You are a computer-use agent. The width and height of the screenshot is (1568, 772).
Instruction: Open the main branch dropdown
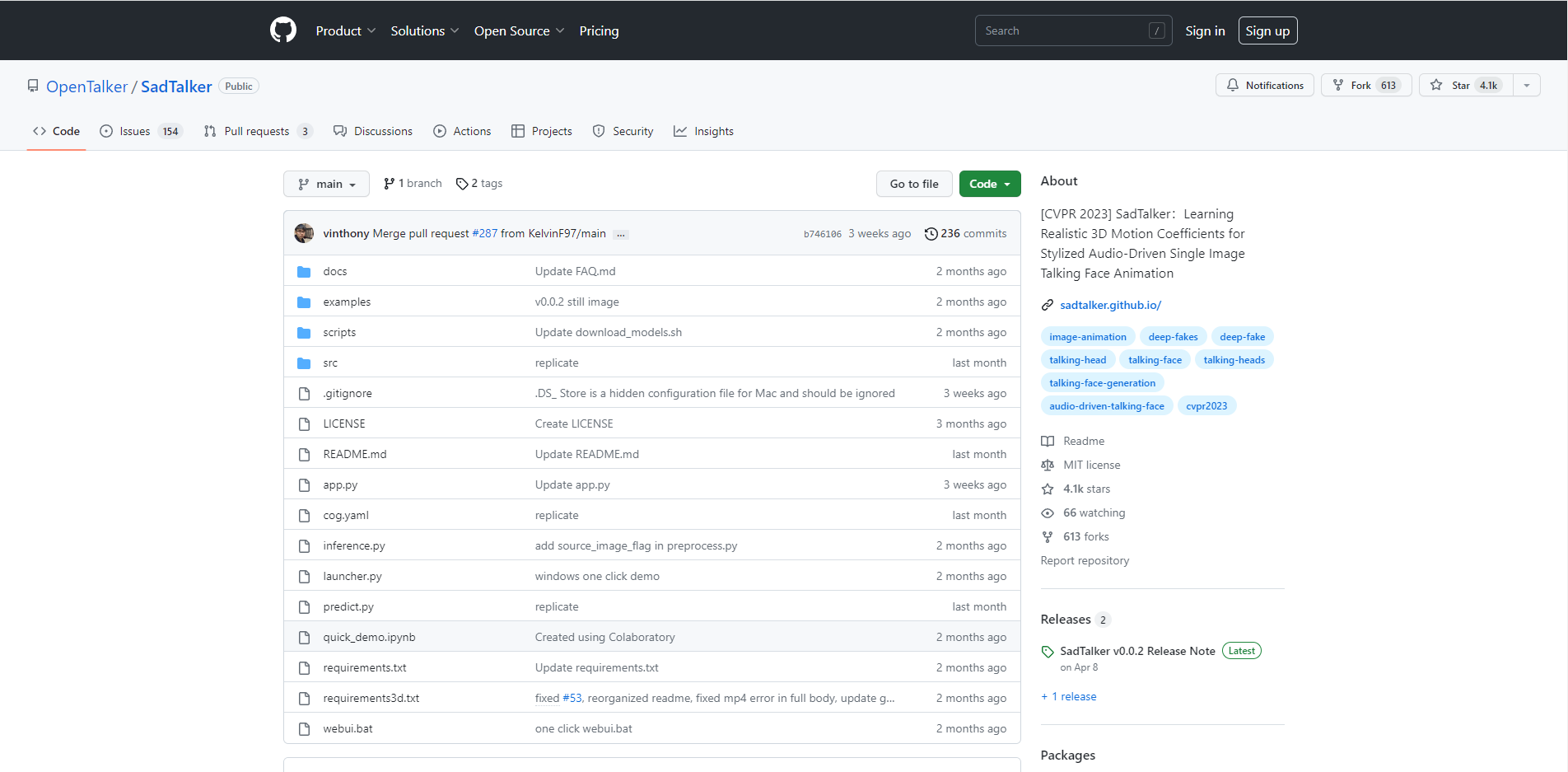tap(326, 184)
